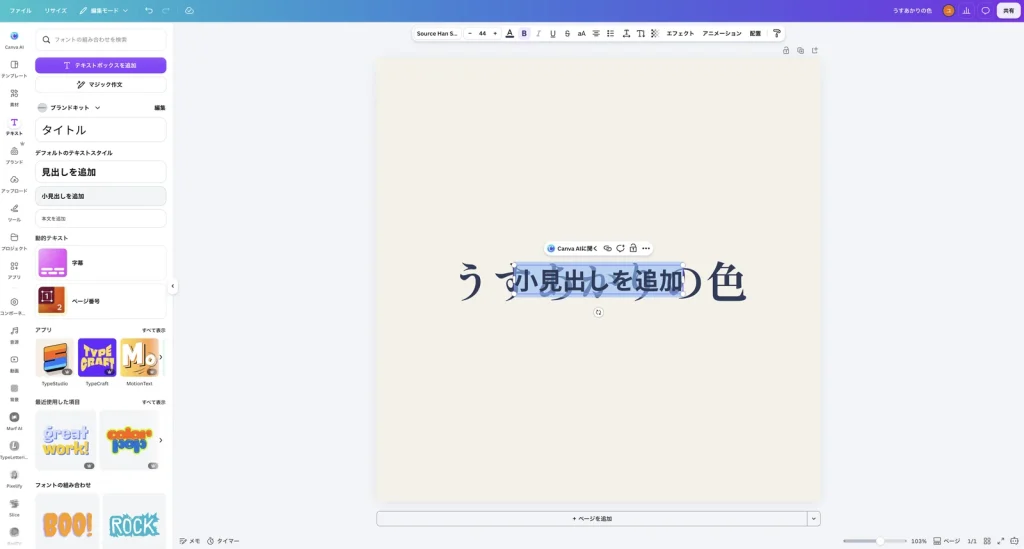Viewport: 1024px width, 549px height.
Task: Click the copy style paint roller icon
Action: pyautogui.click(x=776, y=33)
